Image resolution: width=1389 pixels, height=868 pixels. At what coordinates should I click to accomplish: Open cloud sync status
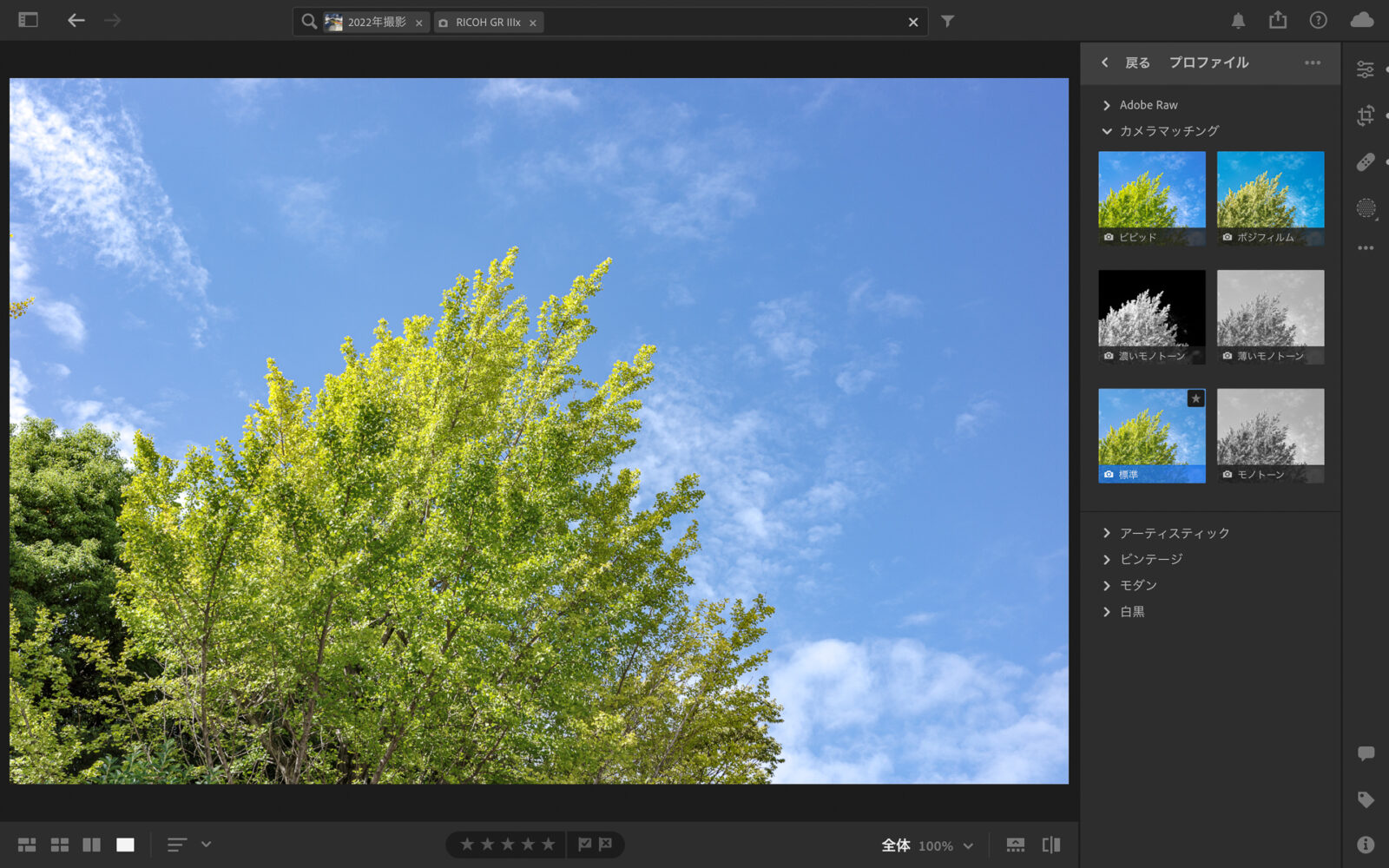pos(1360,19)
